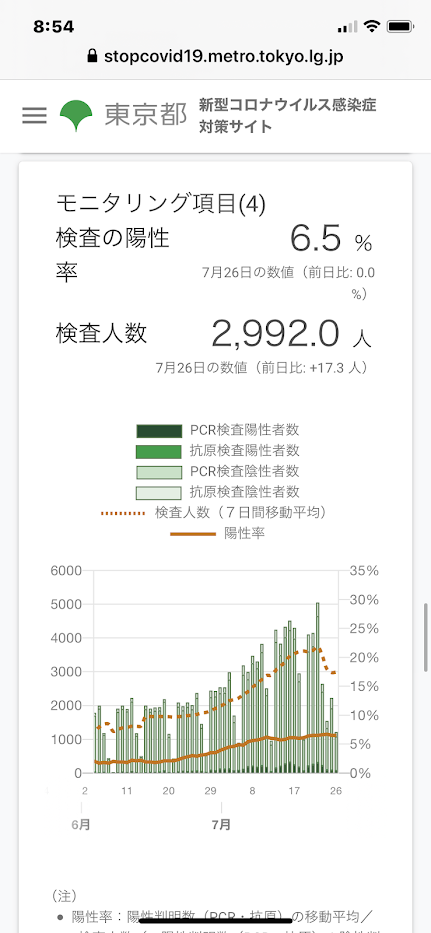Image resolution: width=431 pixels, height=933 pixels.
Task: Toggle the PCR検査陰性者数 legend swatch
Action: tap(159, 472)
